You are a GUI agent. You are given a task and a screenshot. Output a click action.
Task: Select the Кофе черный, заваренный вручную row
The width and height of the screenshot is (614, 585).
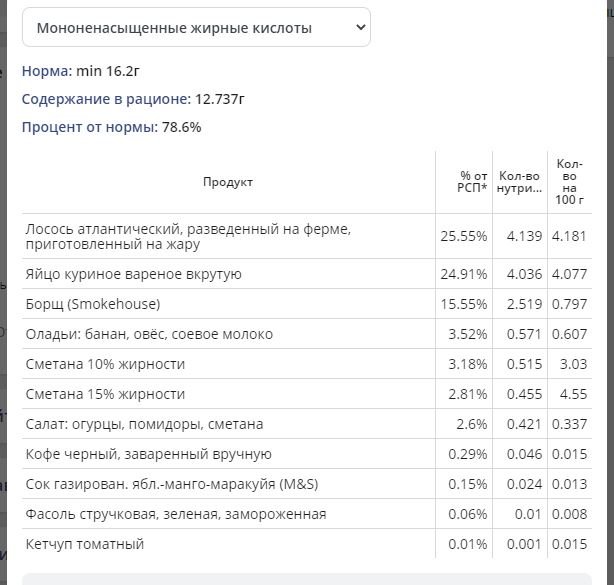click(x=307, y=454)
